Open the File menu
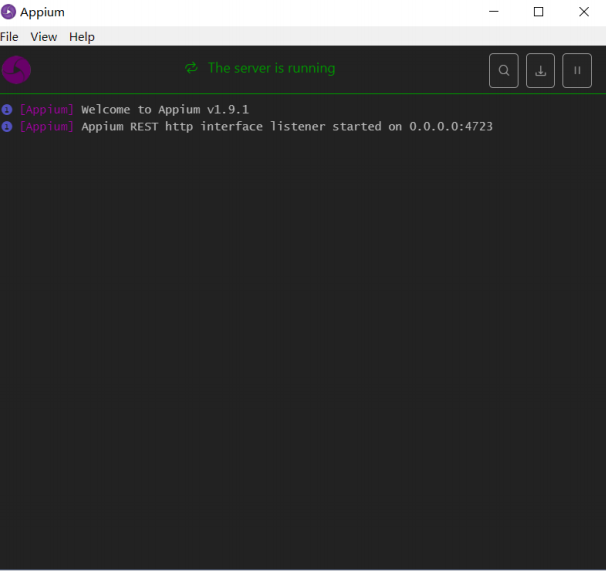Viewport: 606px width, 571px height. (9, 37)
